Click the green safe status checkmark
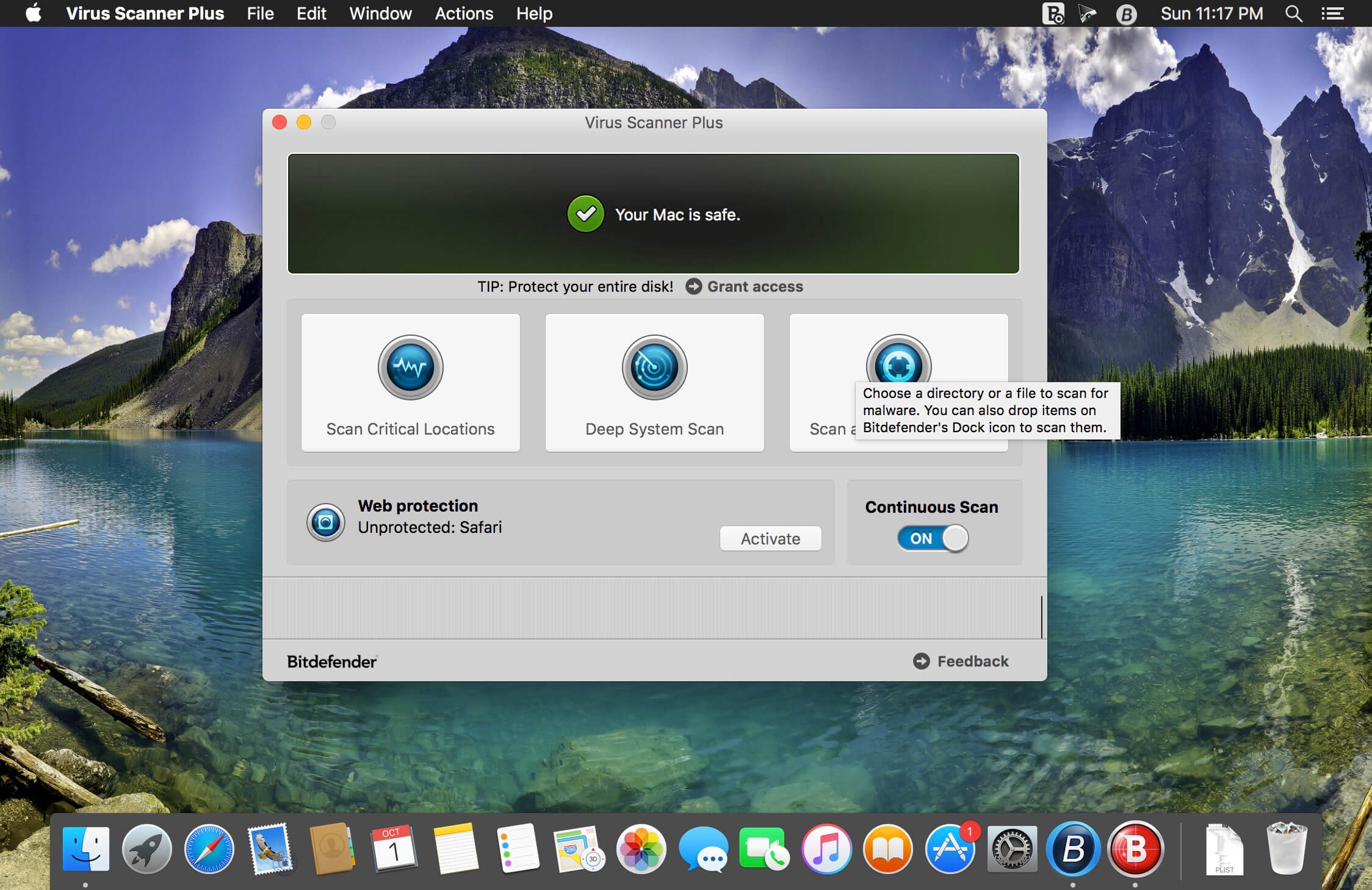Viewport: 1372px width, 890px height. (585, 214)
